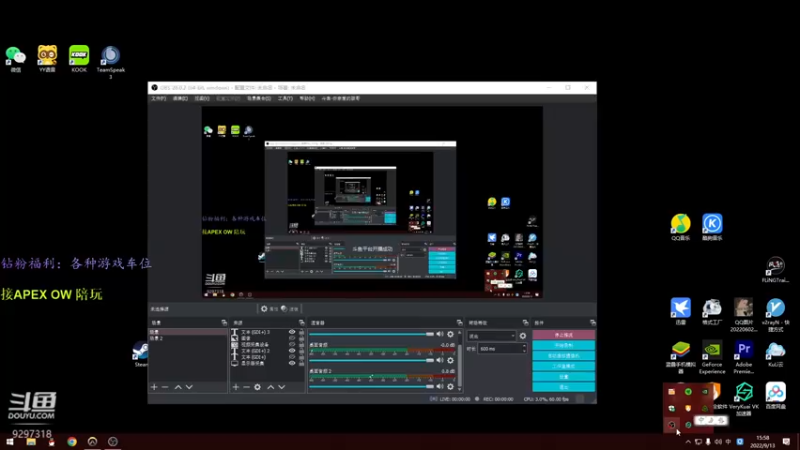Open the transition properties gear
The image size is (800, 450).
click(x=522, y=336)
